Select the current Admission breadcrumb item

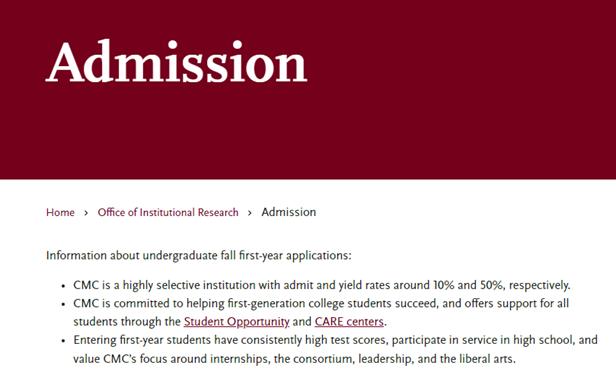pos(289,212)
